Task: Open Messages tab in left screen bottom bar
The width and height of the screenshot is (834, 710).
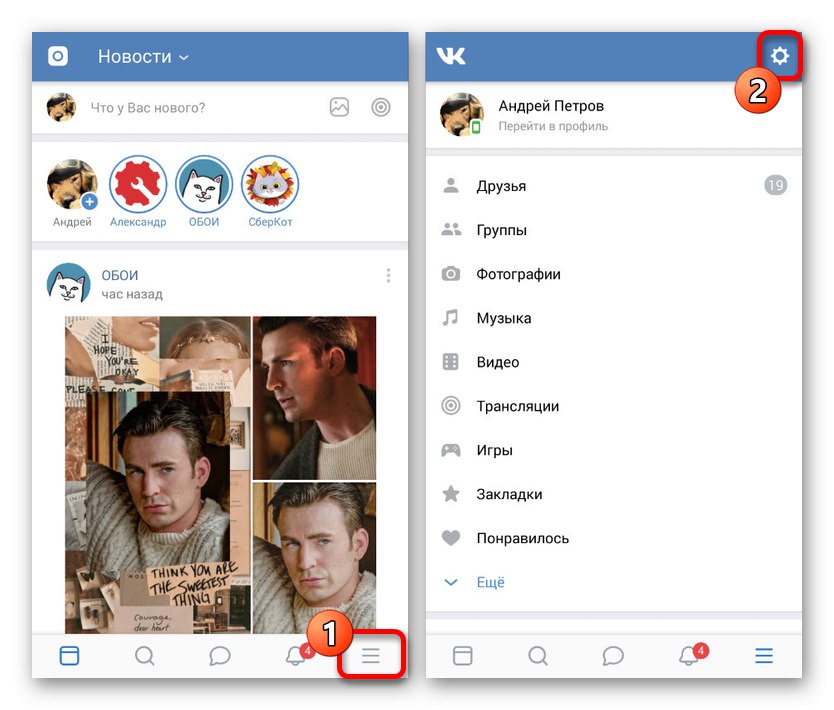Action: point(220,656)
